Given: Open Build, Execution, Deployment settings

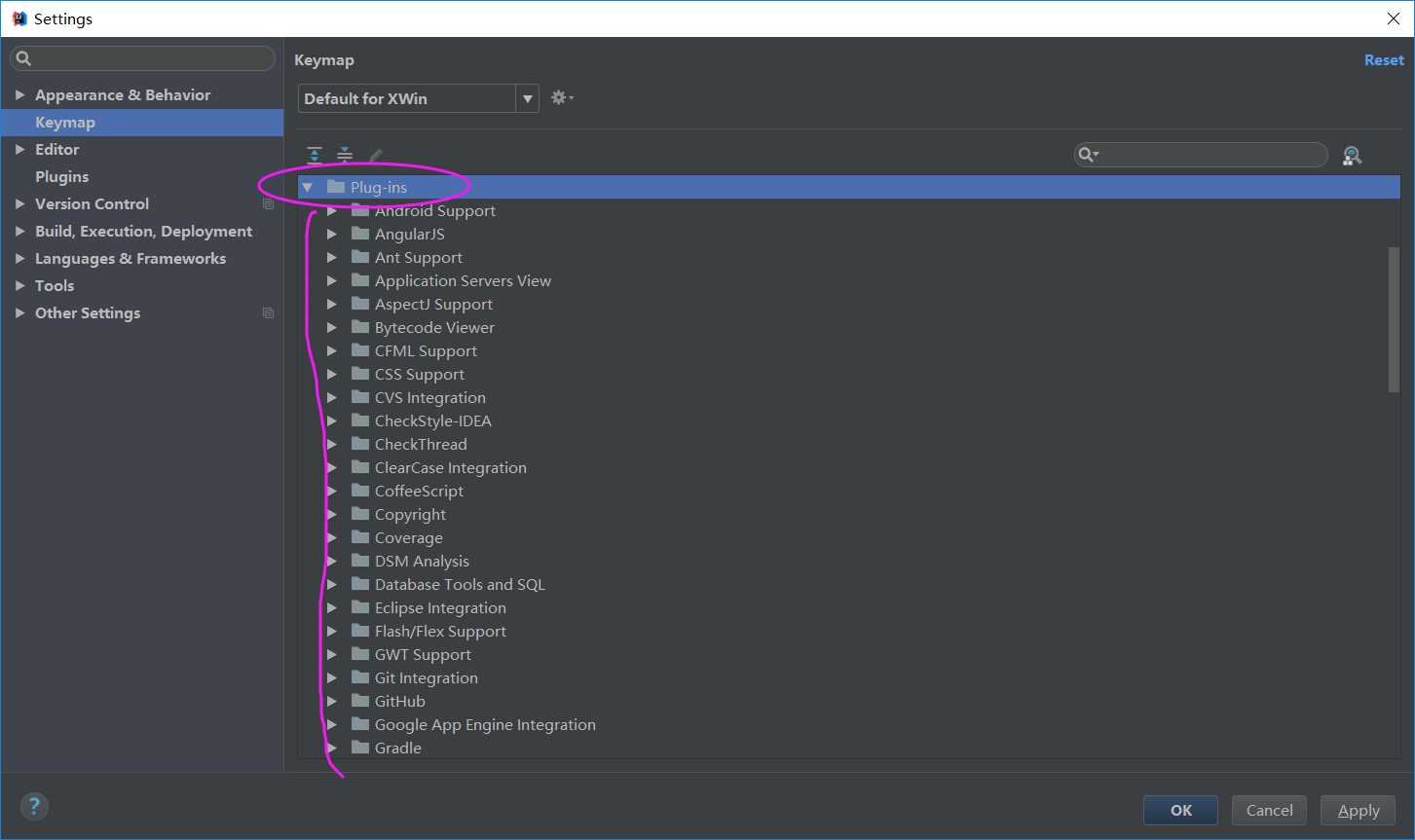Looking at the screenshot, I should (142, 232).
